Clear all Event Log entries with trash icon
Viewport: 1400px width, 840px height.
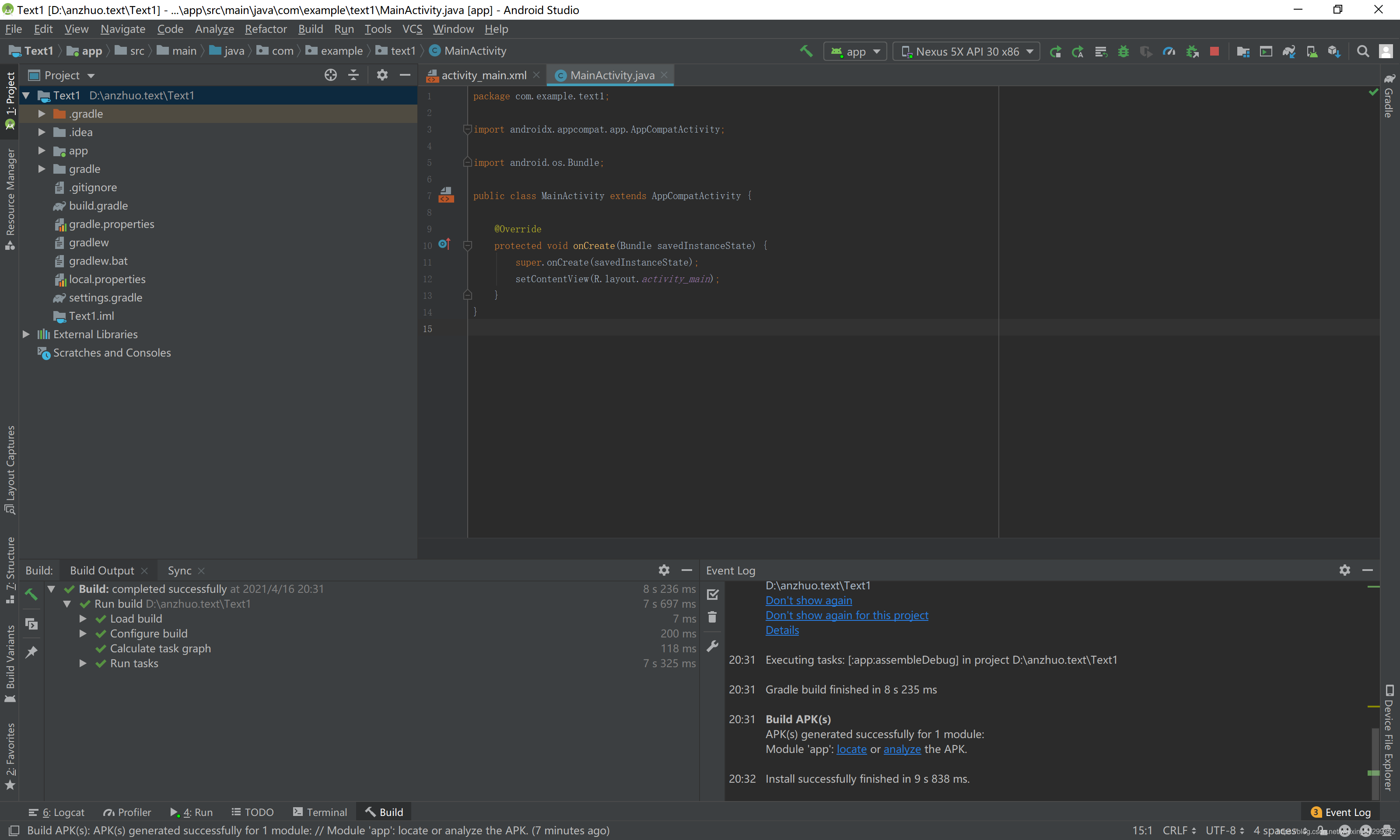pyautogui.click(x=712, y=617)
